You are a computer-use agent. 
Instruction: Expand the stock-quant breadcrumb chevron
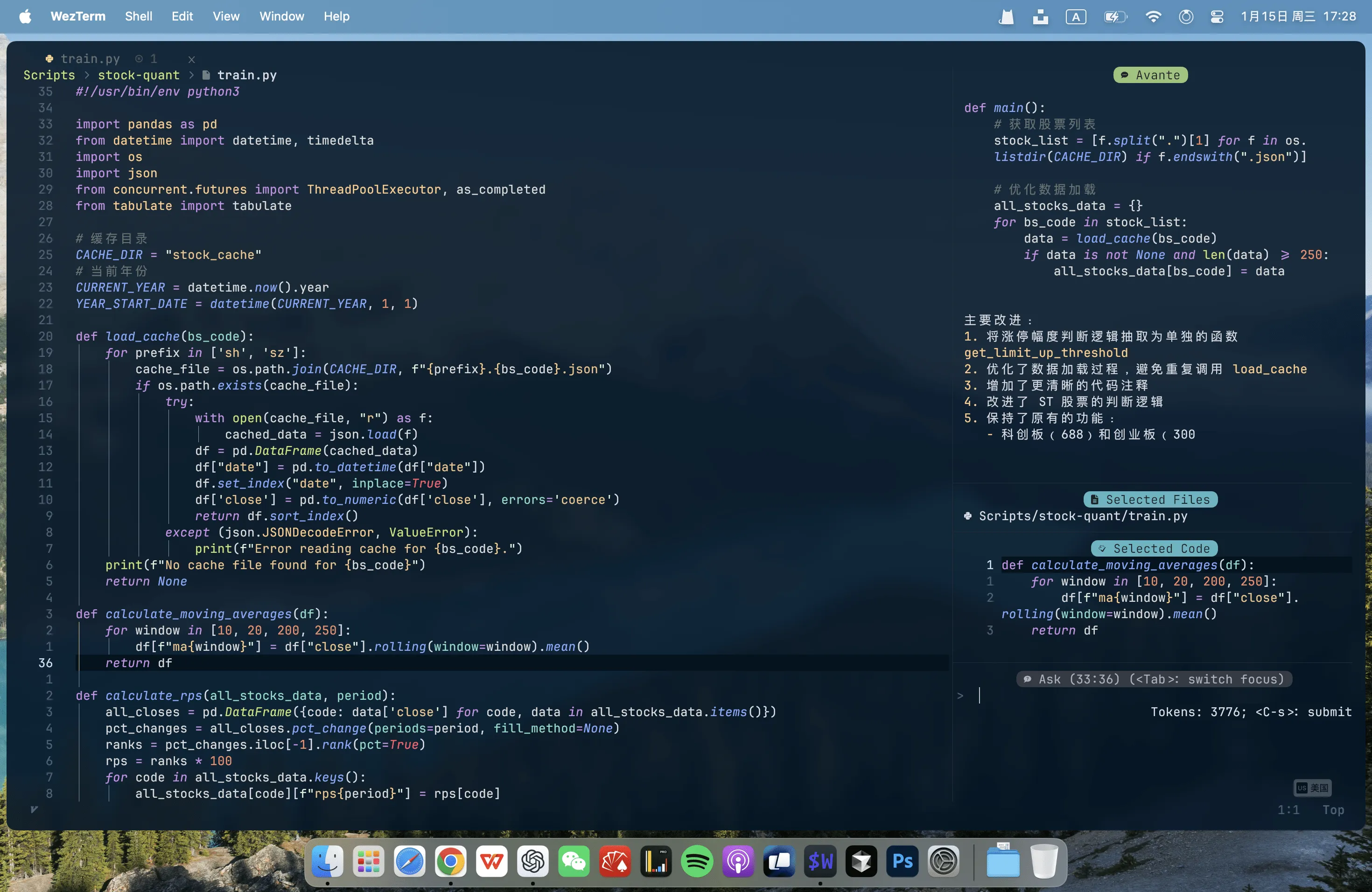point(191,75)
